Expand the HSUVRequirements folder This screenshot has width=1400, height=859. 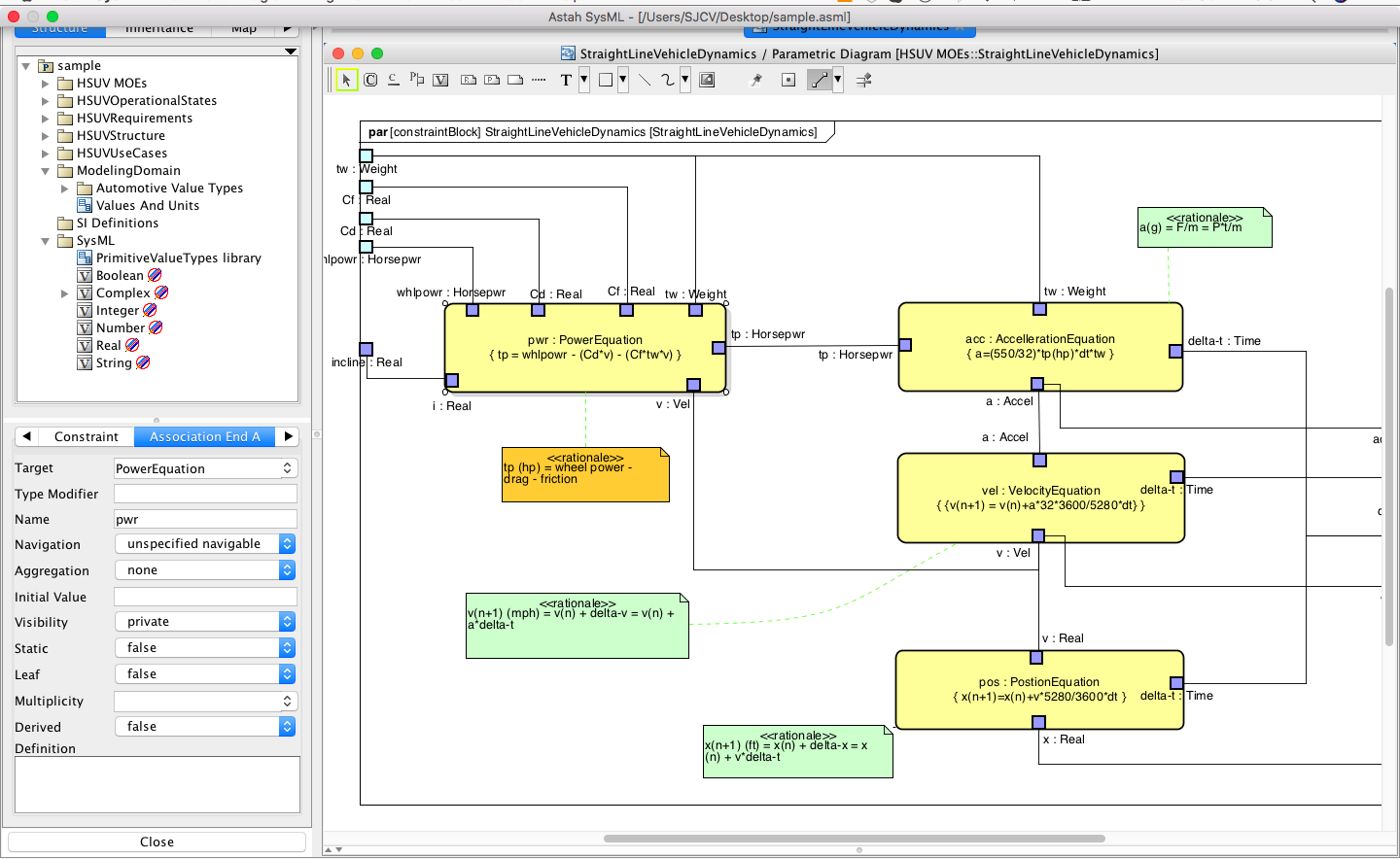[x=45, y=119]
